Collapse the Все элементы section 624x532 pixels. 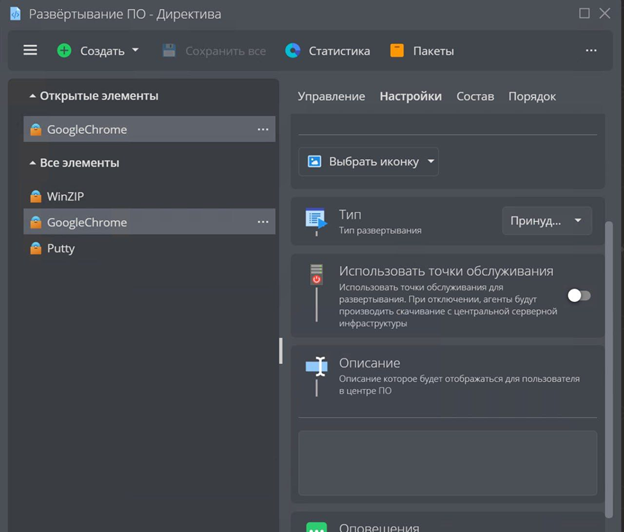point(33,163)
